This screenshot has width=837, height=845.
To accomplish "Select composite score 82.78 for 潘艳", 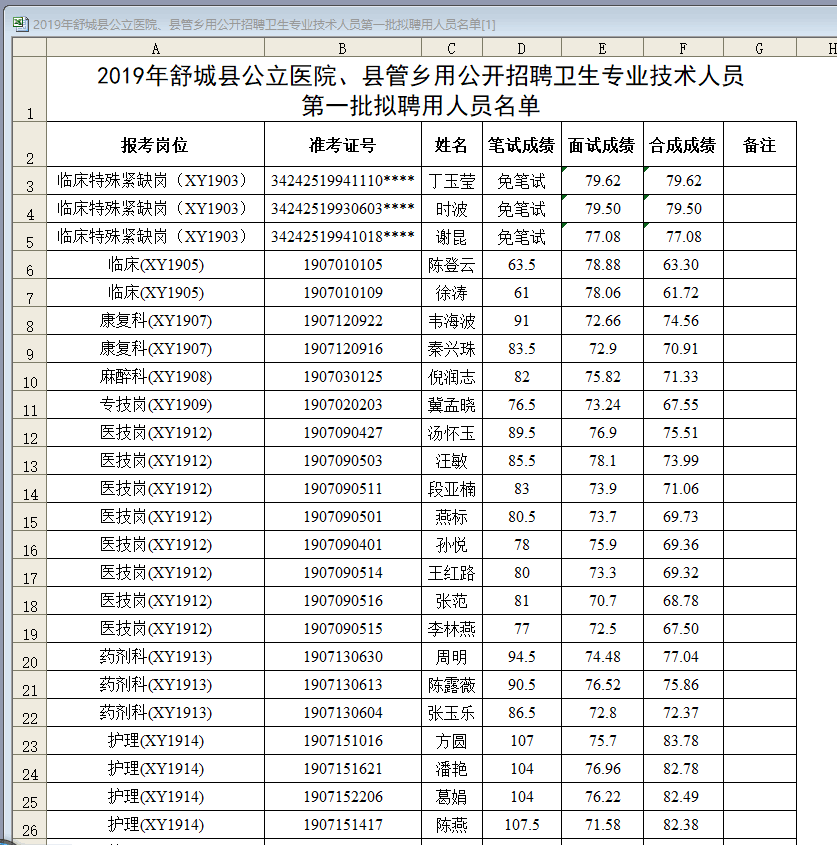I will tap(683, 769).
